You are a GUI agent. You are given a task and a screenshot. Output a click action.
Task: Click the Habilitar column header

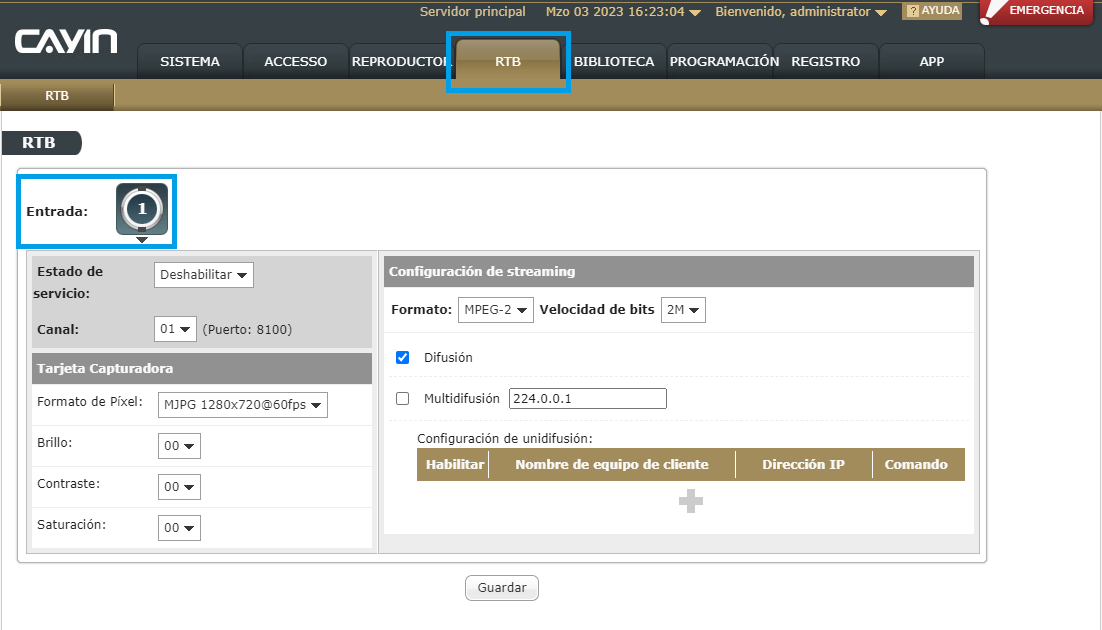point(454,465)
